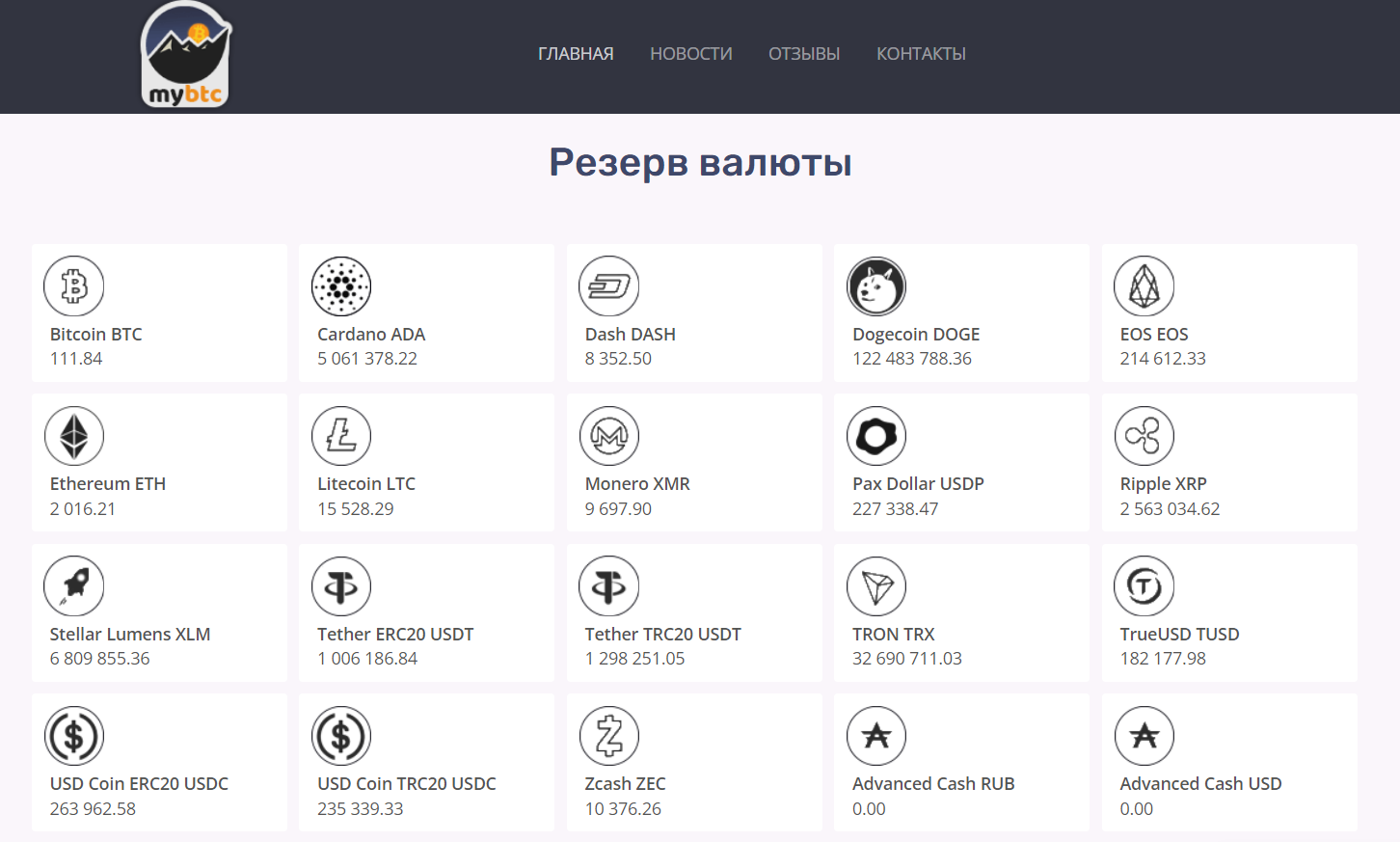This screenshot has width=1400, height=842.
Task: Select the Litecoin LTC icon
Action: coord(341,436)
